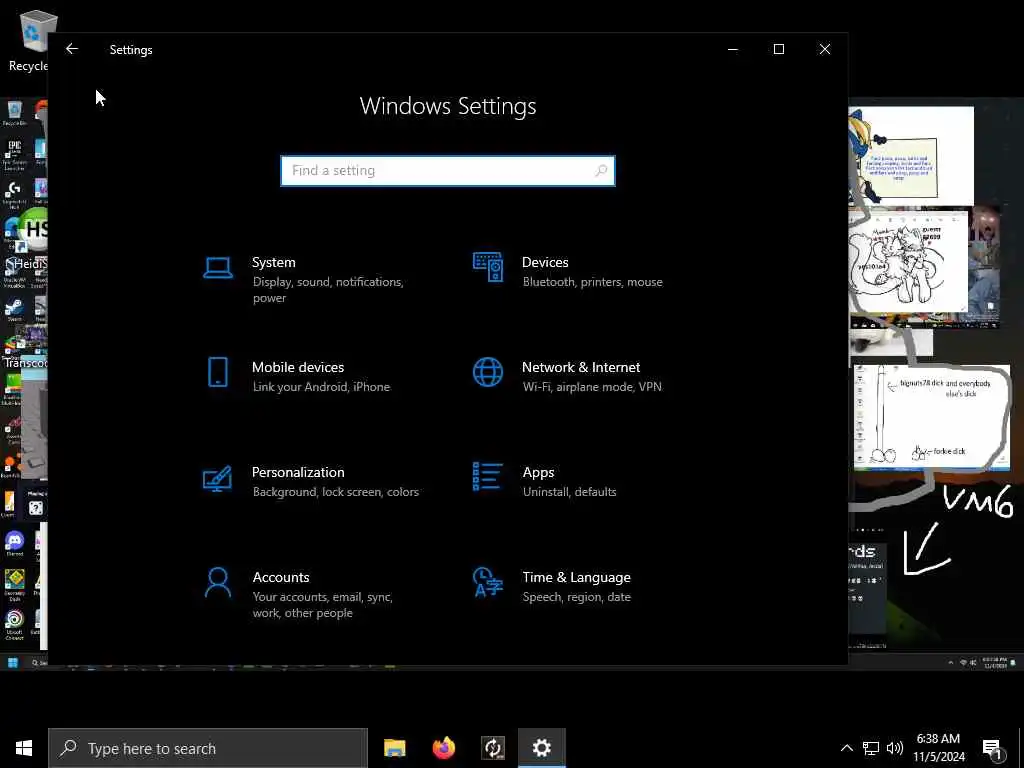Open the Devices settings heading
The image size is (1024, 768).
[545, 262]
